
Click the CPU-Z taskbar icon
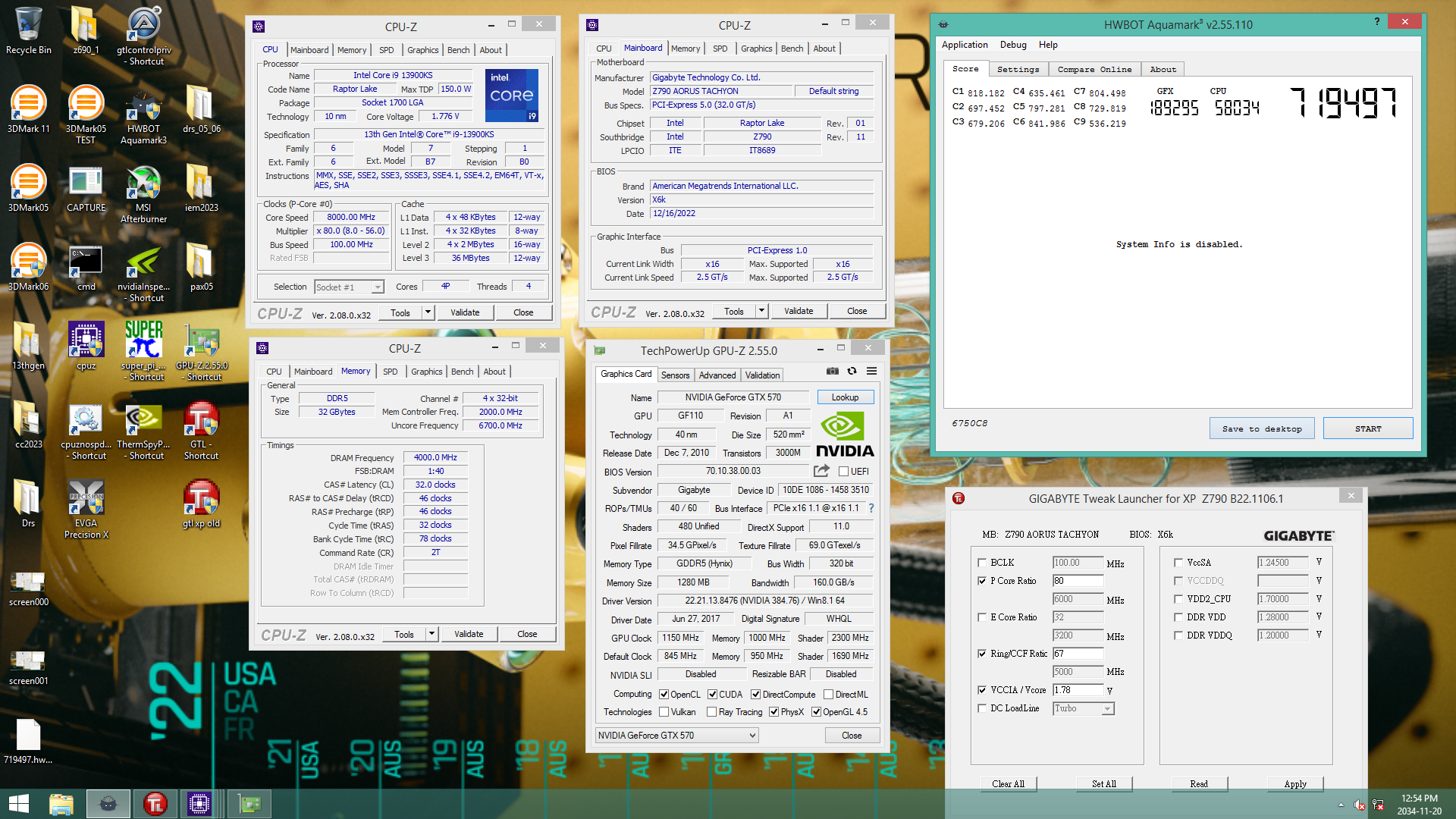pos(199,804)
